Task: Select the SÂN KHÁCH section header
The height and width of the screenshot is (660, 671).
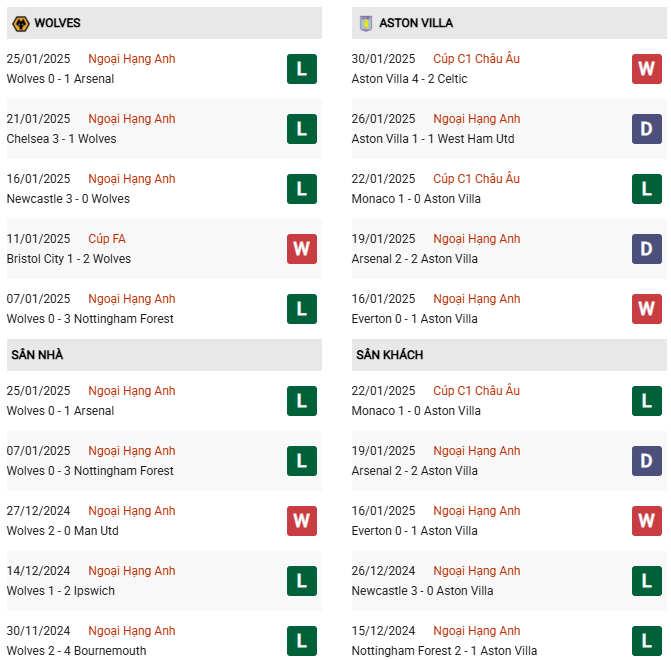Action: 388,355
